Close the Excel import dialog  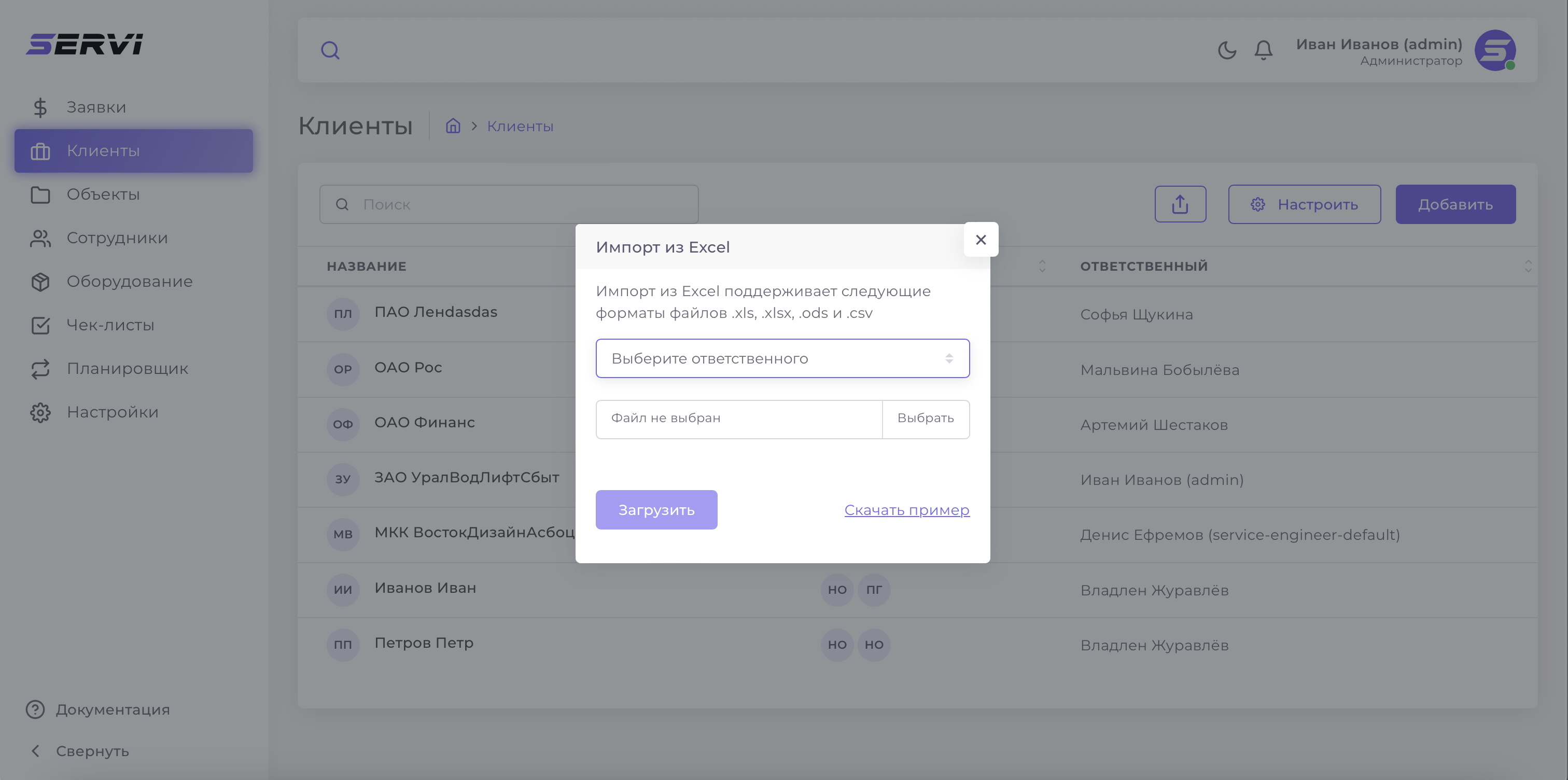coord(981,240)
